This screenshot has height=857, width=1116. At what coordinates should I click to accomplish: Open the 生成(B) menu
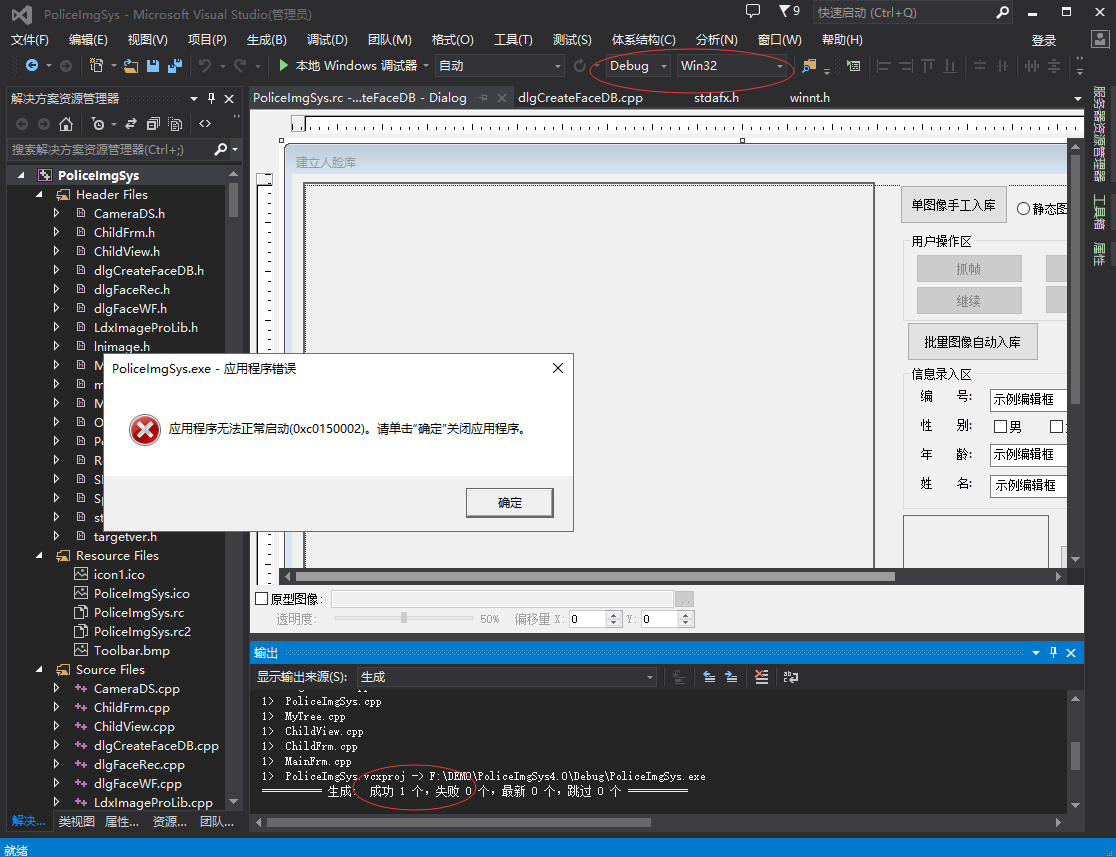266,40
